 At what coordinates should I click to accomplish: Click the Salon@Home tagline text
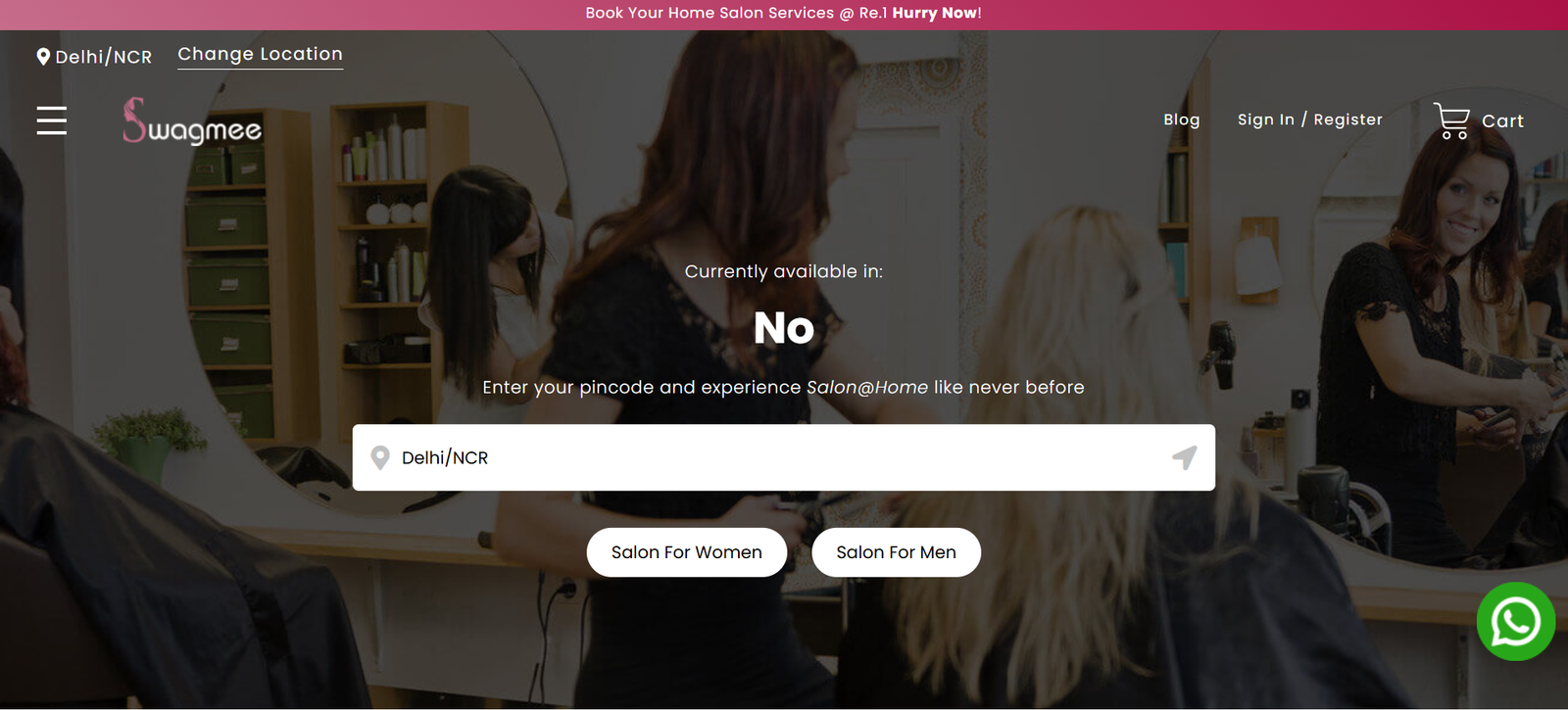867,387
